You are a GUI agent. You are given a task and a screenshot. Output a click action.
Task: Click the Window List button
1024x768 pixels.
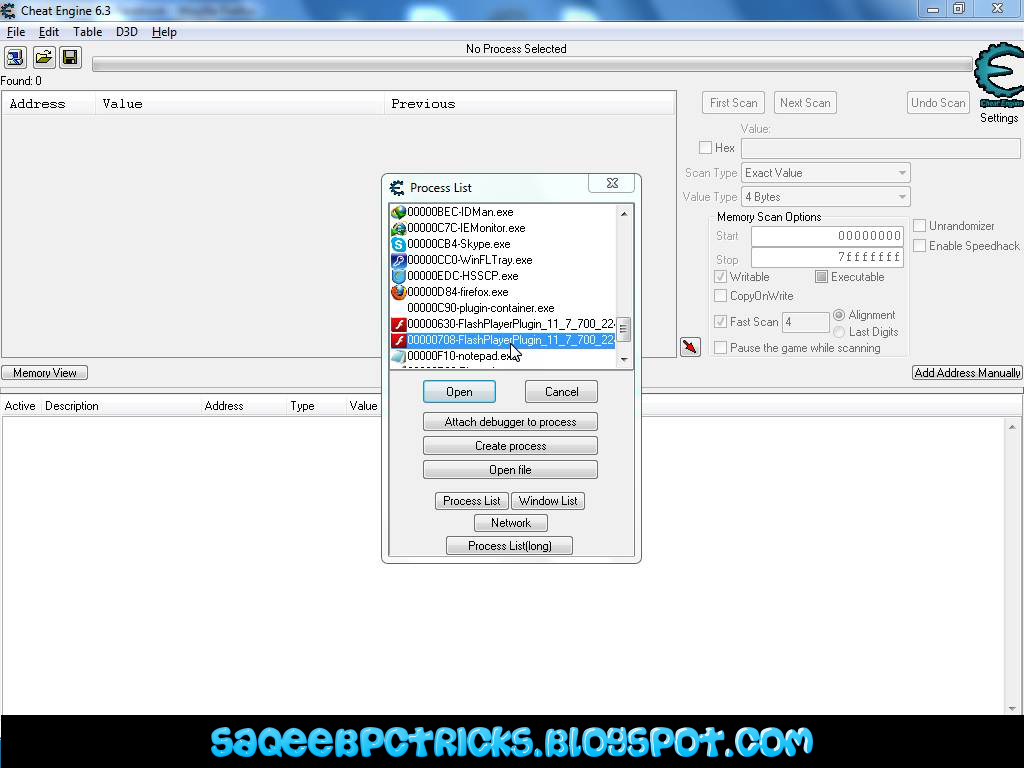(548, 501)
